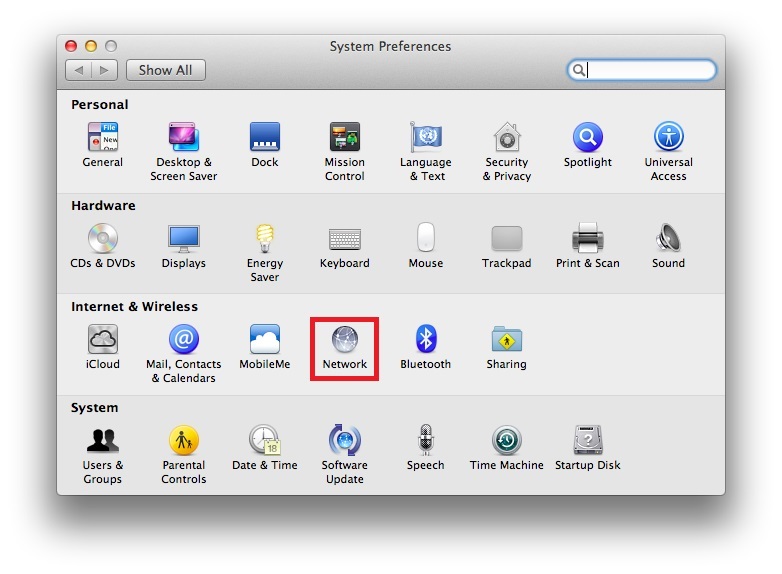Open Desktop & Screen Saver settings
This screenshot has height=574, width=782.
(x=183, y=138)
